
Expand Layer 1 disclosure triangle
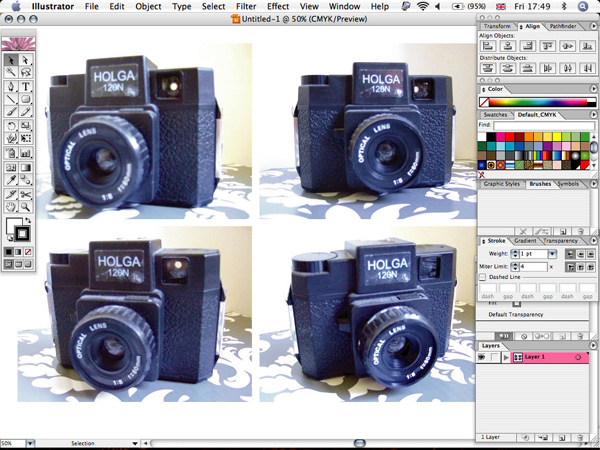(506, 357)
